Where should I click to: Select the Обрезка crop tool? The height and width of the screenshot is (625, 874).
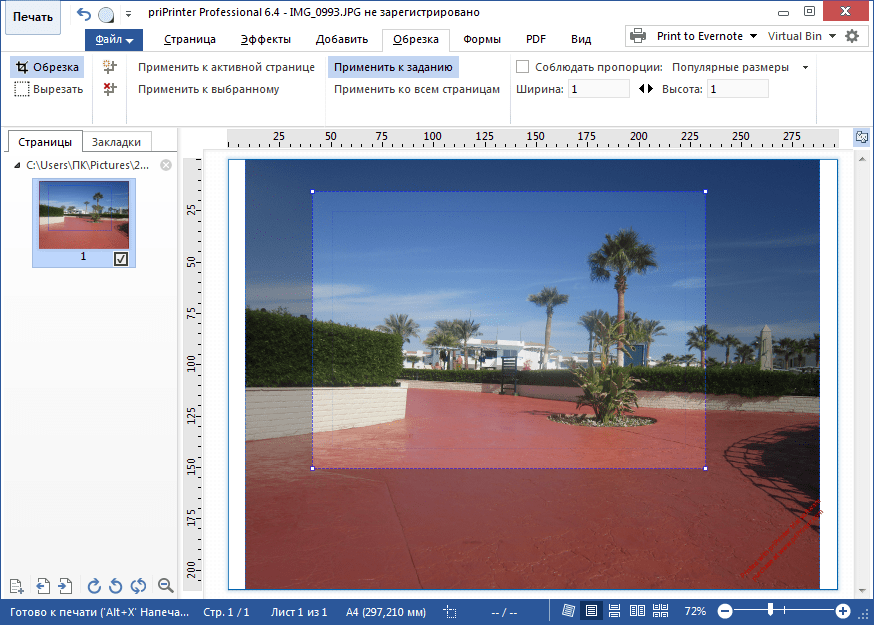(x=47, y=67)
